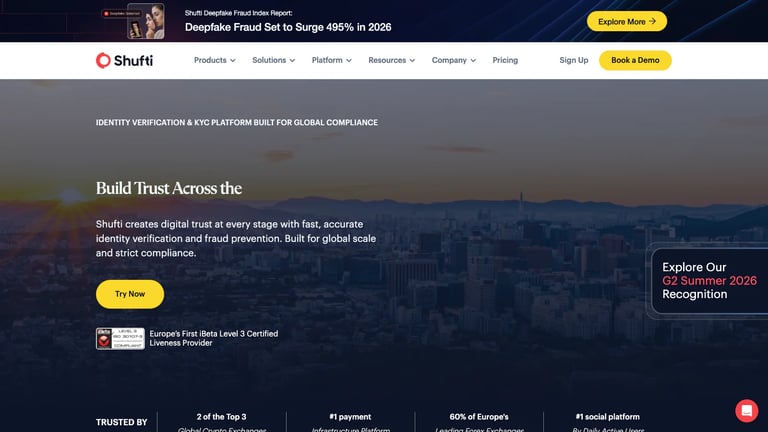Image resolution: width=768 pixels, height=432 pixels.
Task: Open the Resources menu
Action: coord(391,60)
